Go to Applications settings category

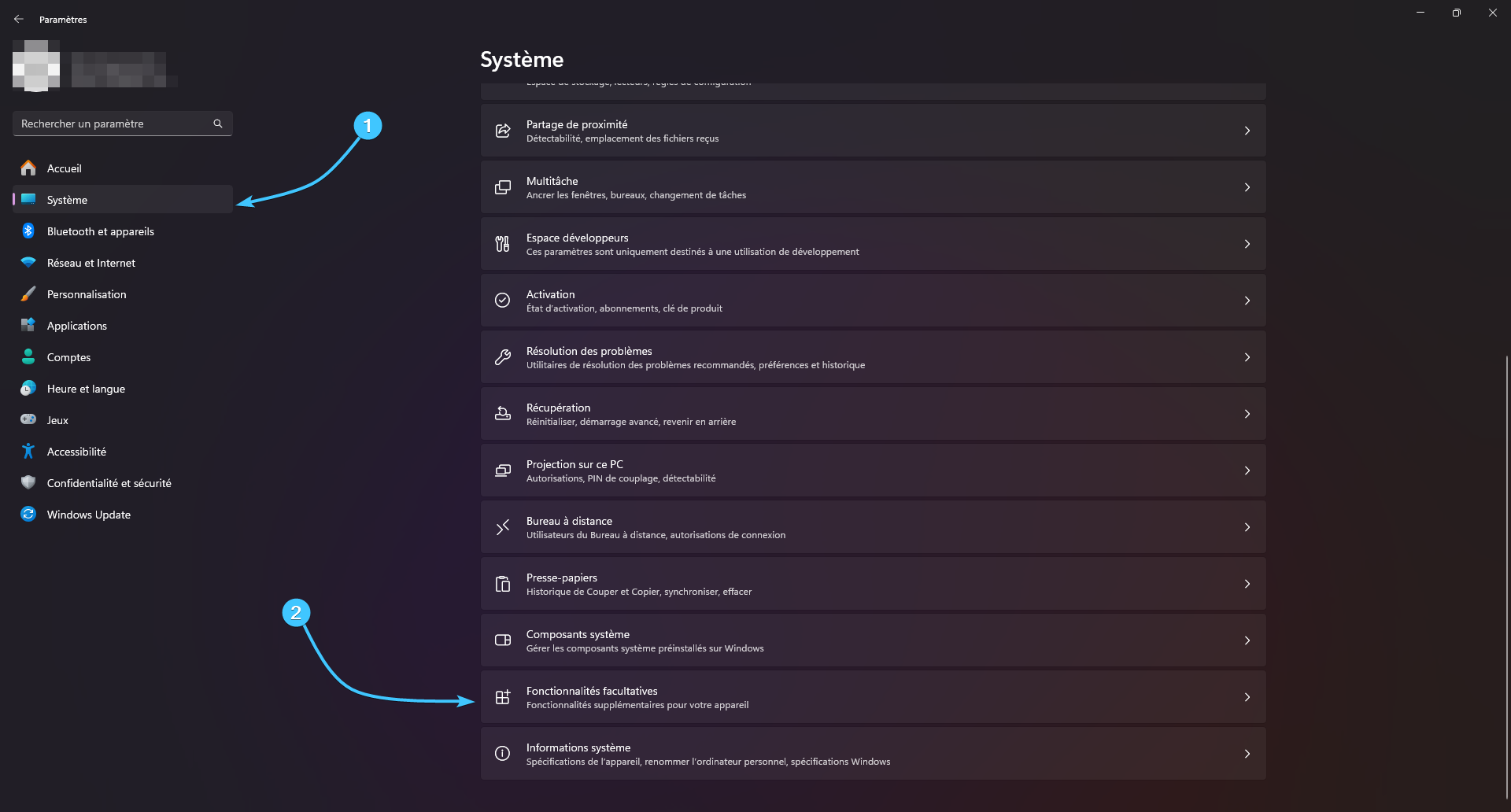[x=123, y=325]
